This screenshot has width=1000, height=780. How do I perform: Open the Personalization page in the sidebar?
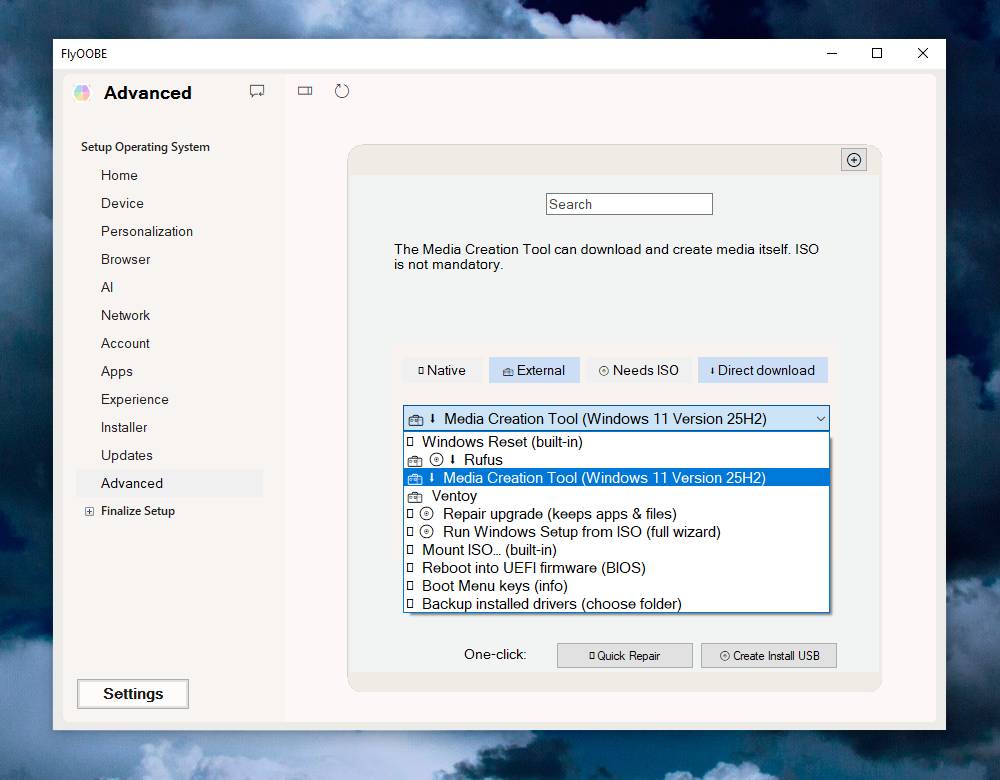point(147,231)
